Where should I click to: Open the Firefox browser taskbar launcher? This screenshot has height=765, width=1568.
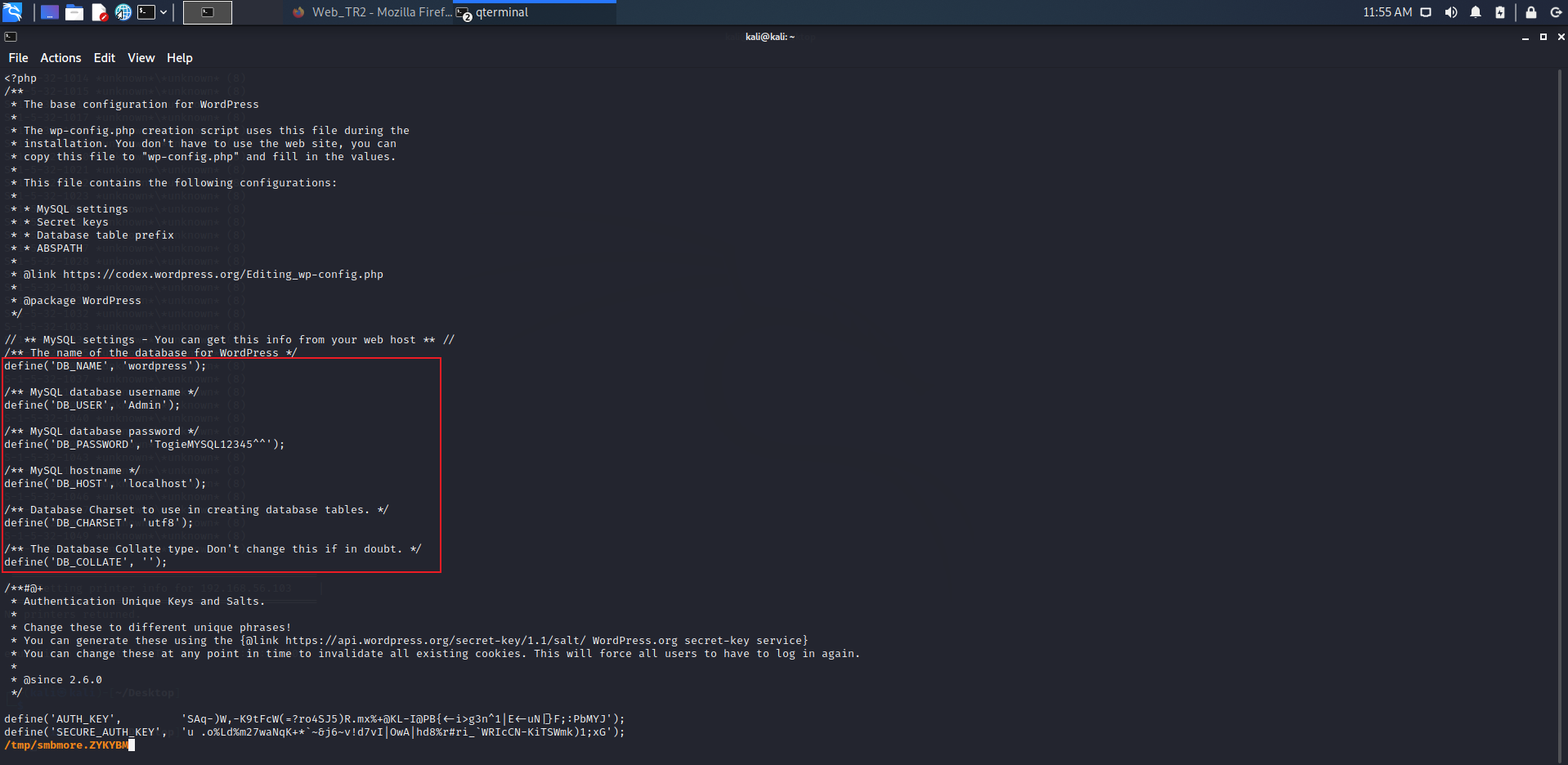click(x=123, y=12)
